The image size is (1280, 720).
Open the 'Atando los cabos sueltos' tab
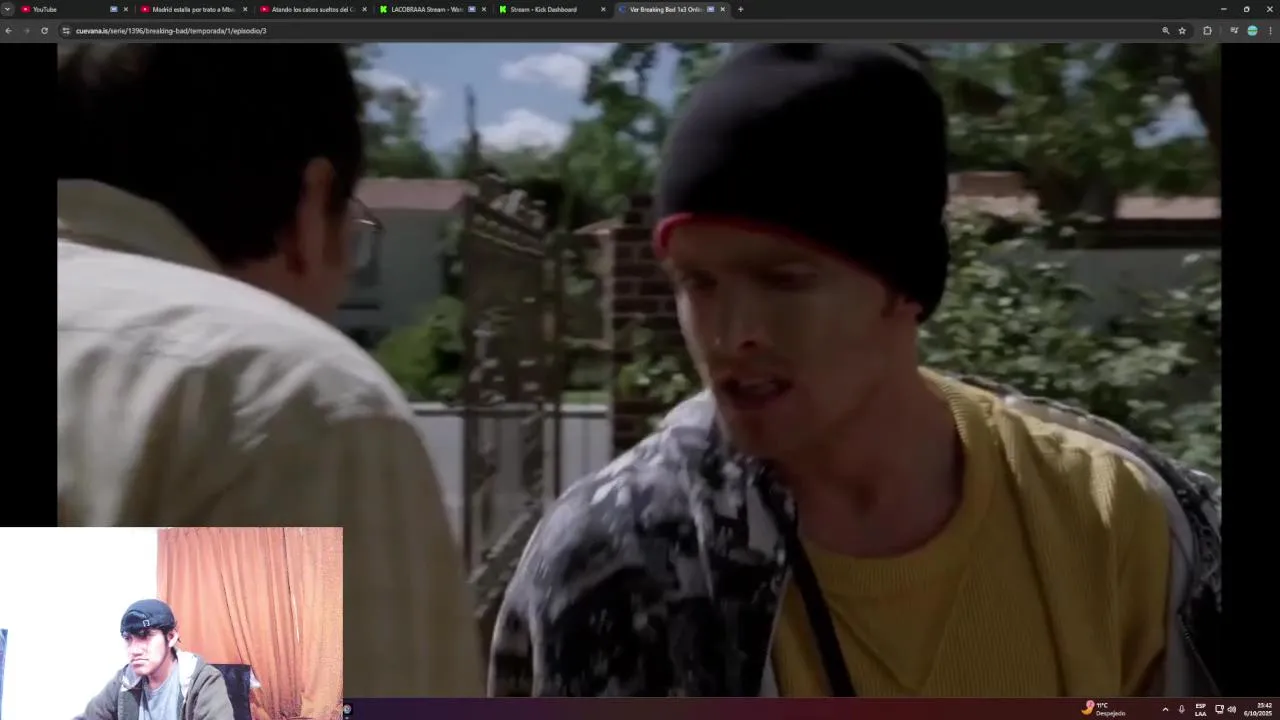(313, 9)
